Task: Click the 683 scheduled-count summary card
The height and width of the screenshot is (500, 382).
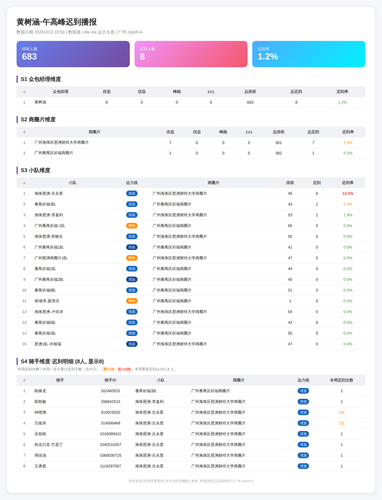Action: (73, 54)
